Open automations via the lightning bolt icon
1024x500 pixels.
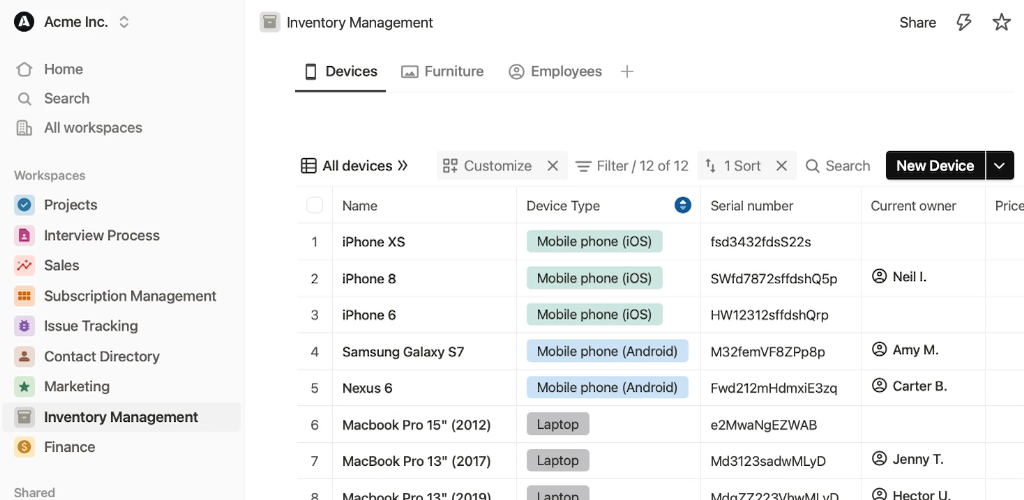[x=964, y=22]
